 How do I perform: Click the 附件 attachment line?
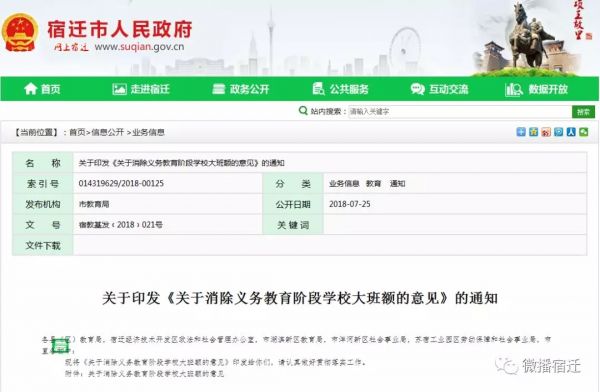click(x=144, y=373)
